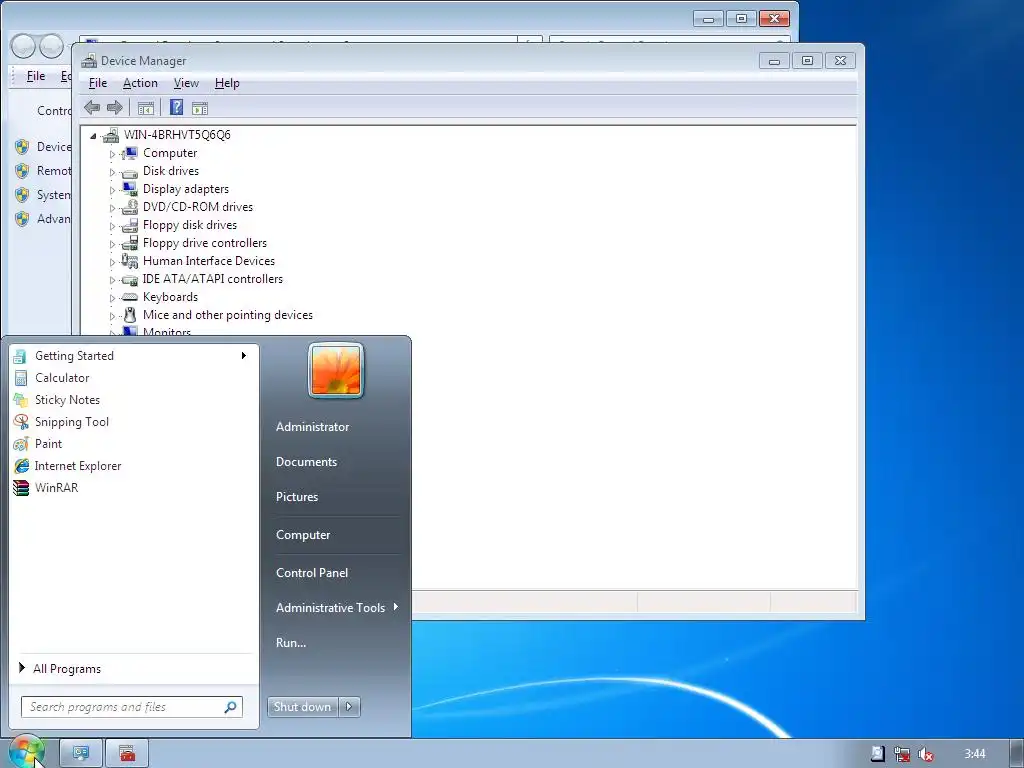Open the View menu in Device Manager
The image size is (1024, 768).
click(x=186, y=83)
